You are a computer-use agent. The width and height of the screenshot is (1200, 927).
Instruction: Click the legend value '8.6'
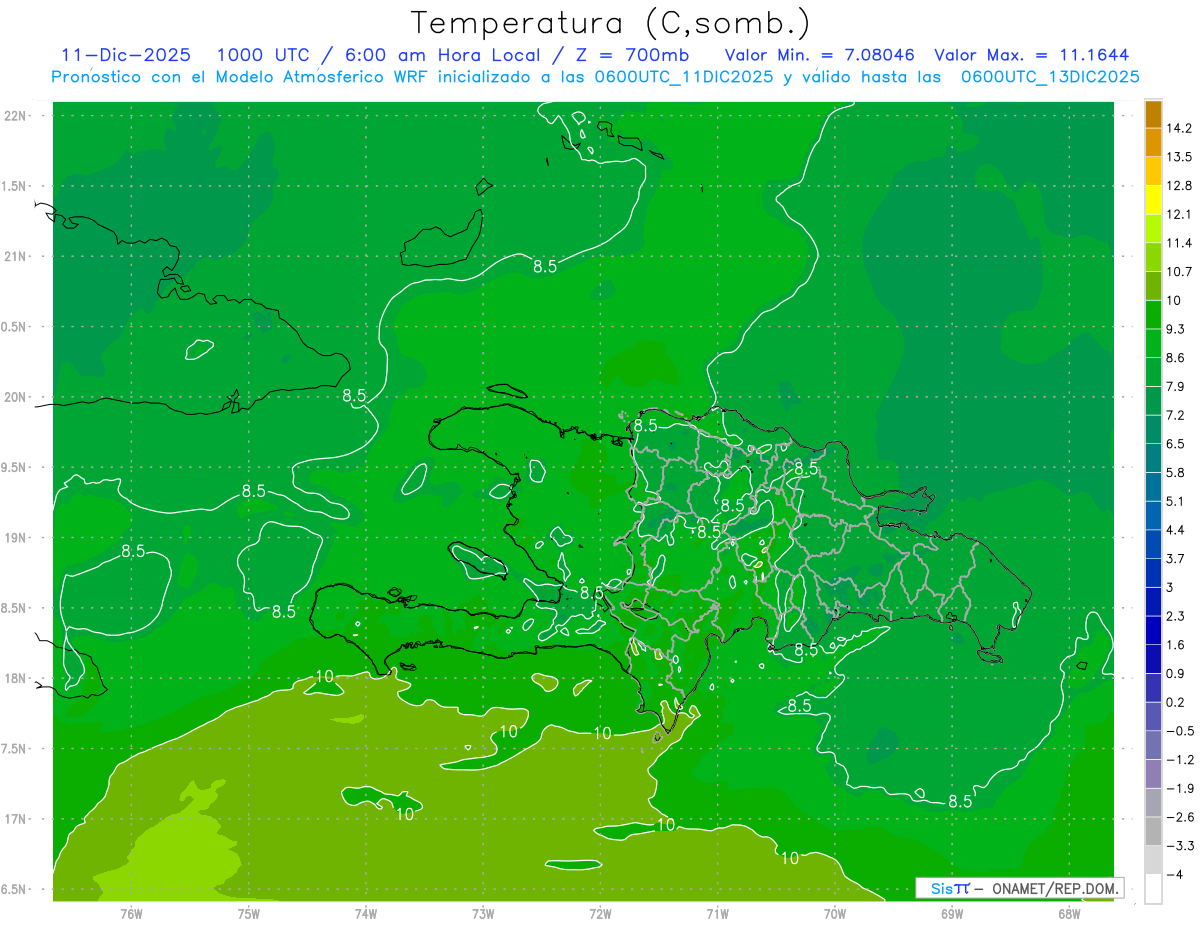(1175, 358)
